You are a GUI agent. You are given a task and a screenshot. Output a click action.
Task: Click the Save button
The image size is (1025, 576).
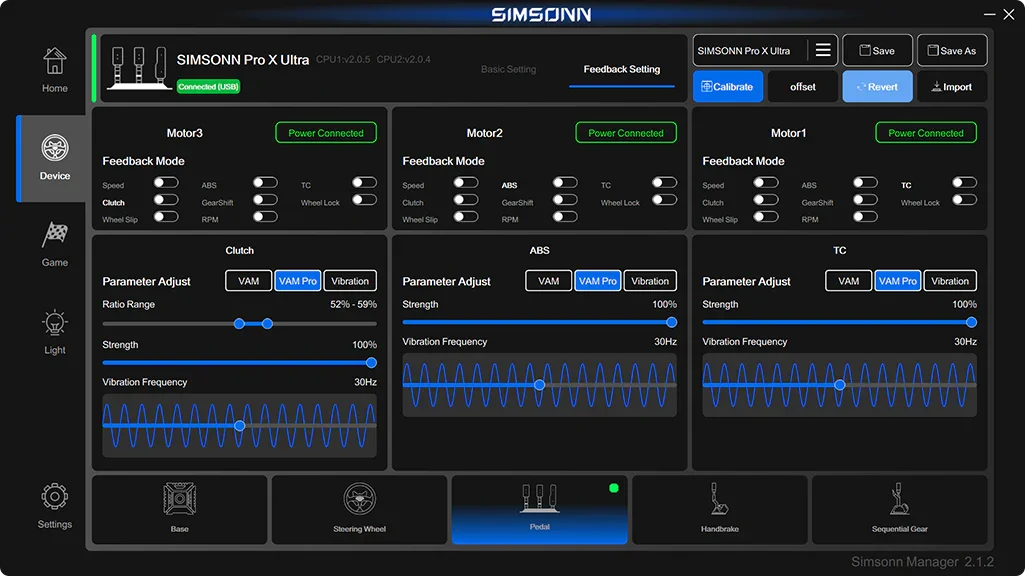click(x=877, y=50)
